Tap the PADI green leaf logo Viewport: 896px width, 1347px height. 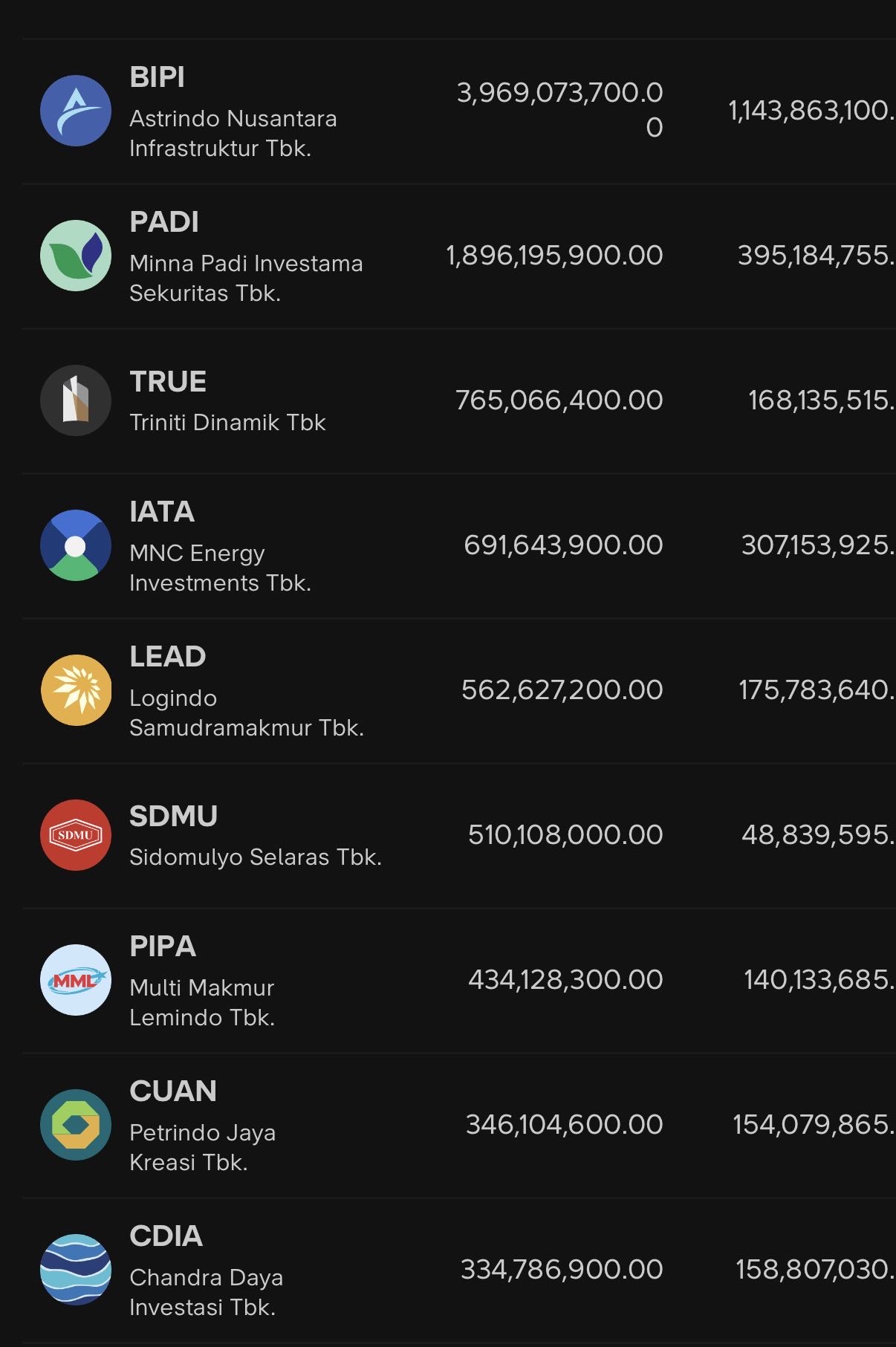[76, 256]
